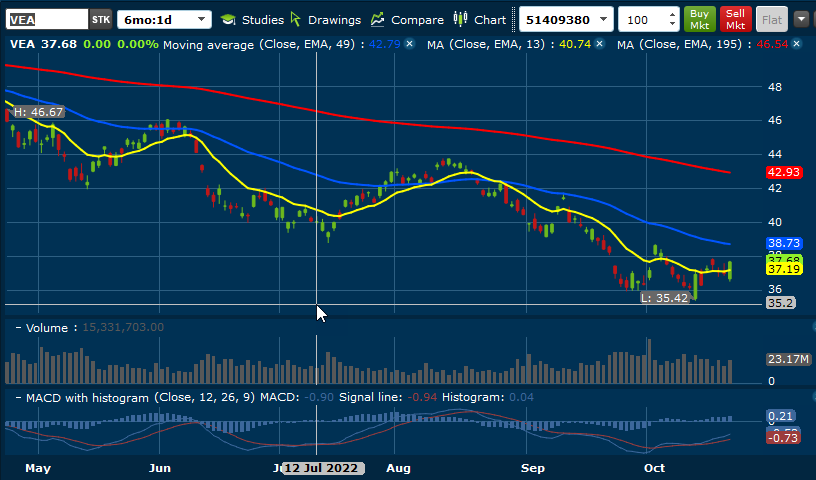The image size is (816, 480).
Task: Click the Volume panel title
Action: coord(47,328)
